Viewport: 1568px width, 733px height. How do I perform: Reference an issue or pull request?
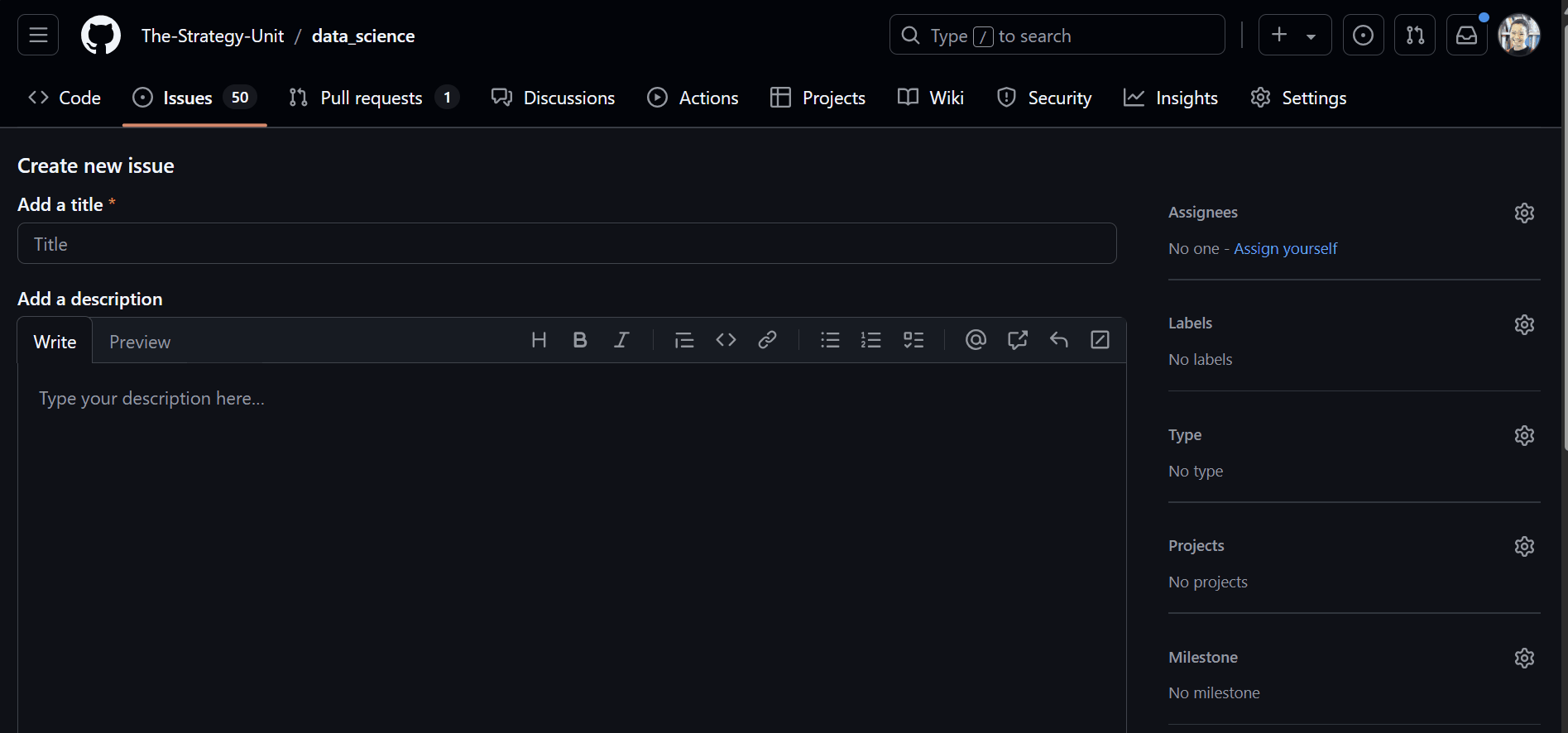(x=1017, y=340)
